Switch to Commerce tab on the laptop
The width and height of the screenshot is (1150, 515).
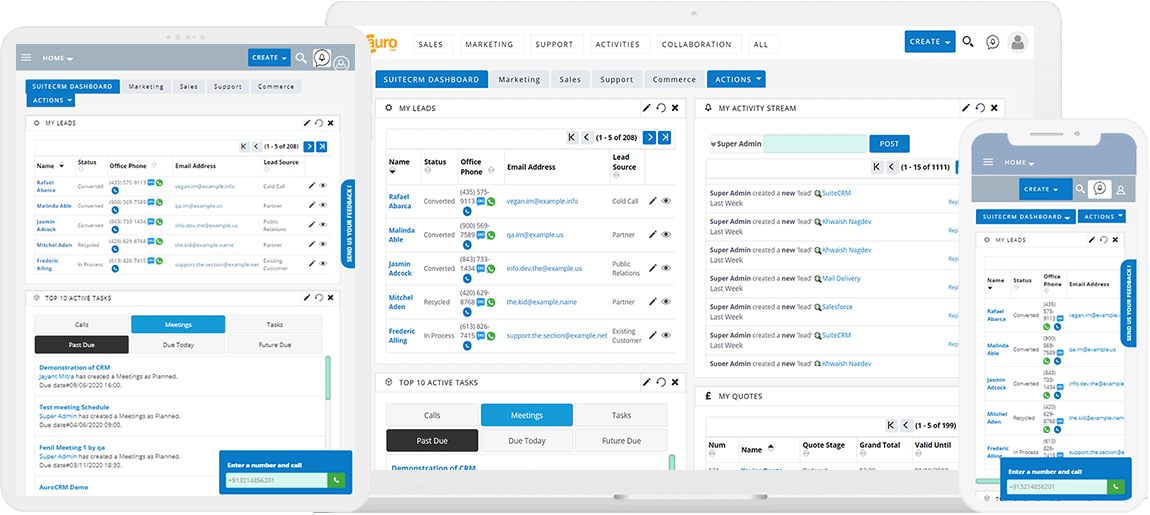pyautogui.click(x=674, y=79)
